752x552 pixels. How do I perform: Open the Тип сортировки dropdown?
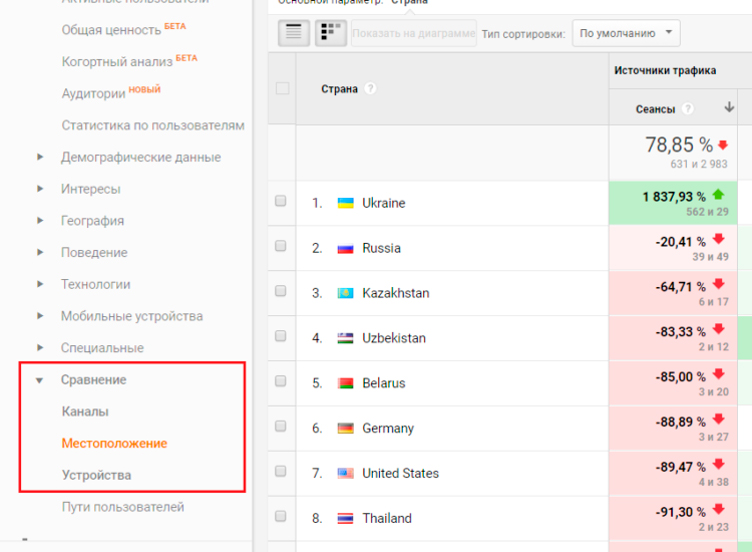626,33
